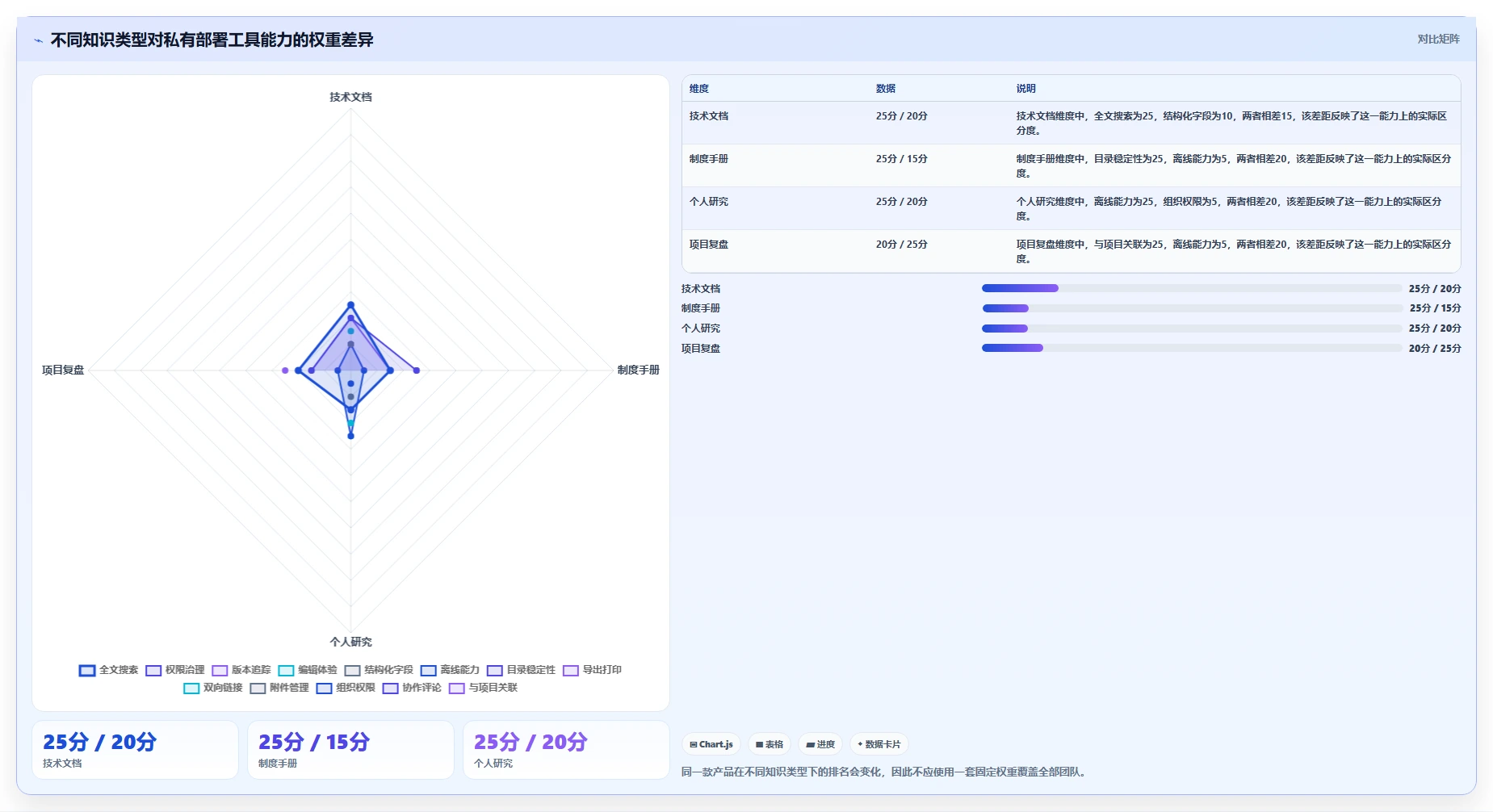Select the 项目复盘 table row label
The height and width of the screenshot is (812, 1493).
click(x=708, y=245)
